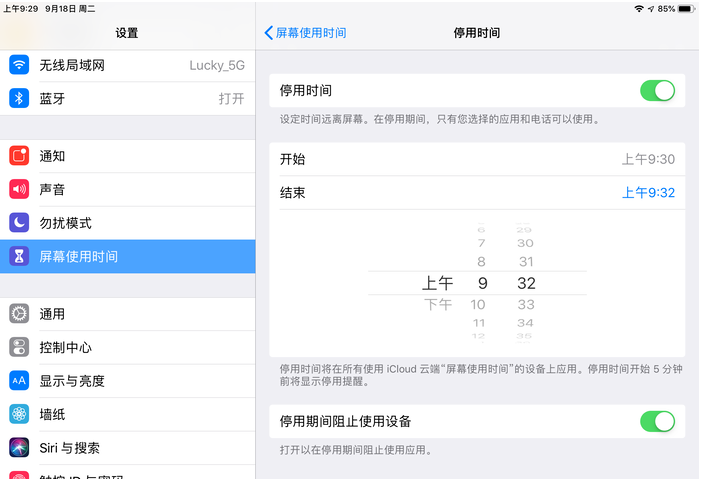The width and height of the screenshot is (702, 479).
Task: Open 无线局域网 settings
Action: click(128, 65)
